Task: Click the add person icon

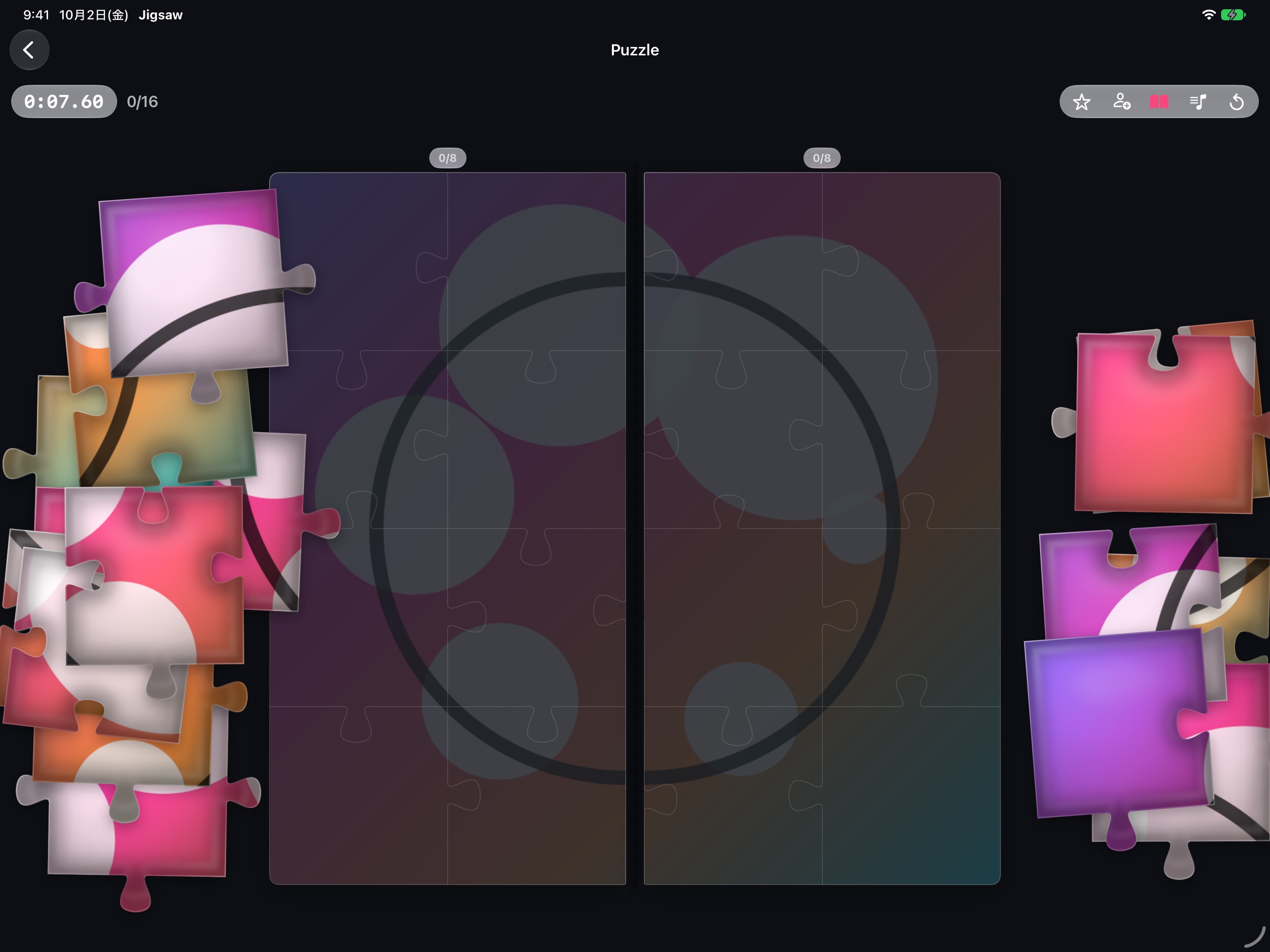Action: click(1121, 102)
